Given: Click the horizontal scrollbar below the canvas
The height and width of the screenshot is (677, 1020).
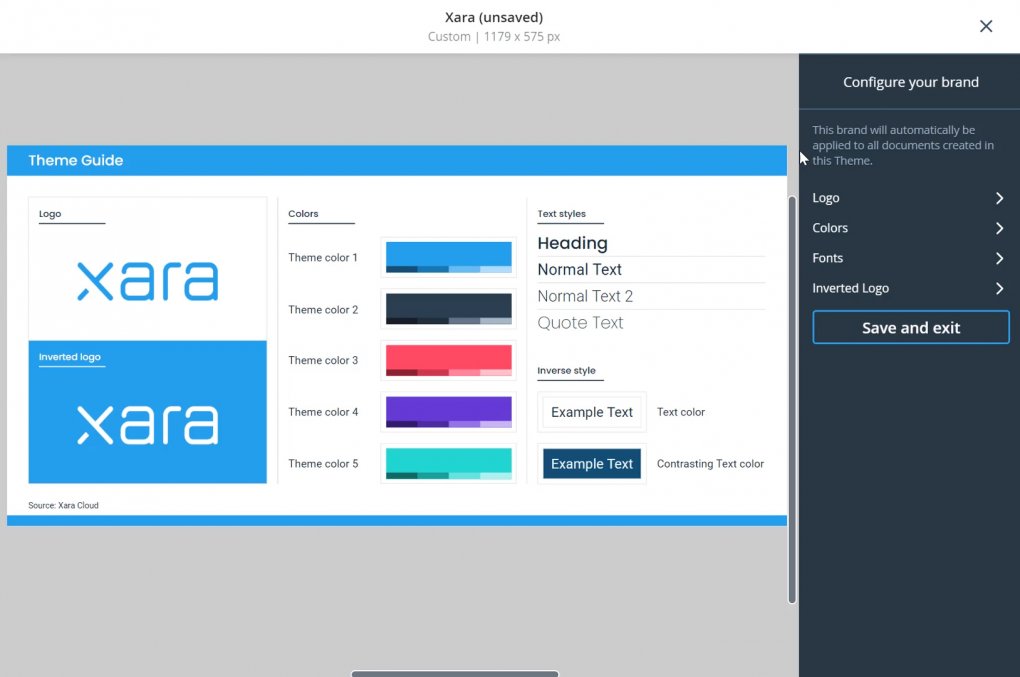Looking at the screenshot, I should [455, 674].
